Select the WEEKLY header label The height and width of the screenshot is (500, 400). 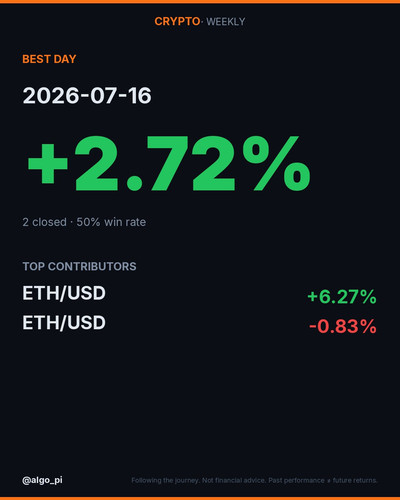pos(226,22)
